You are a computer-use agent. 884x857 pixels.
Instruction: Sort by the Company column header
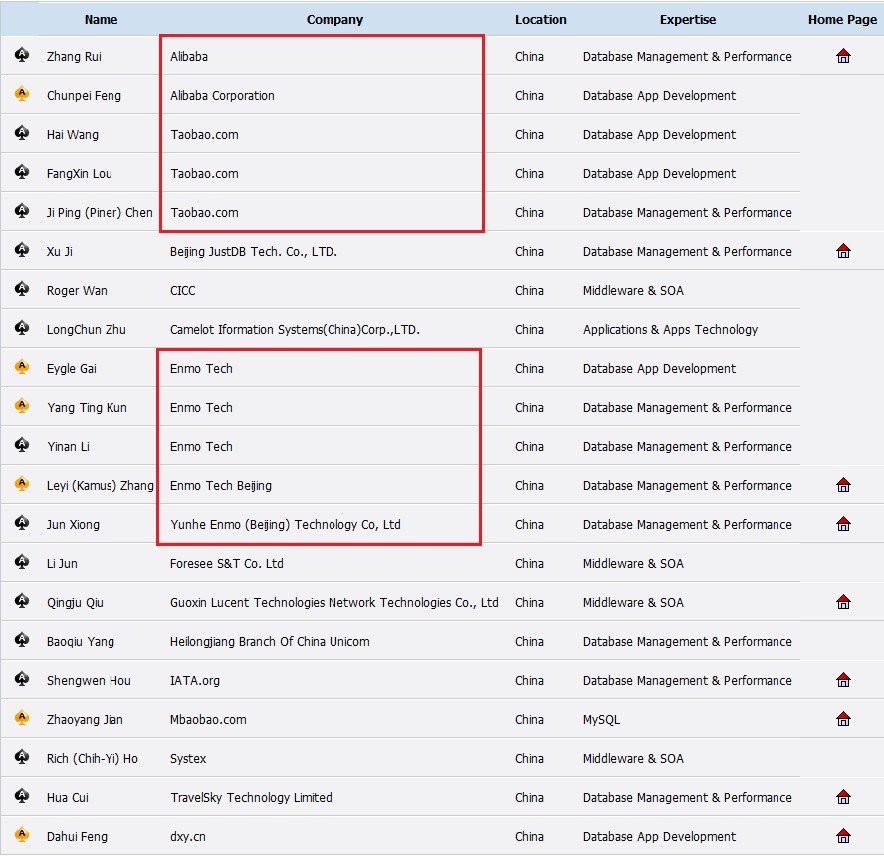pos(335,20)
